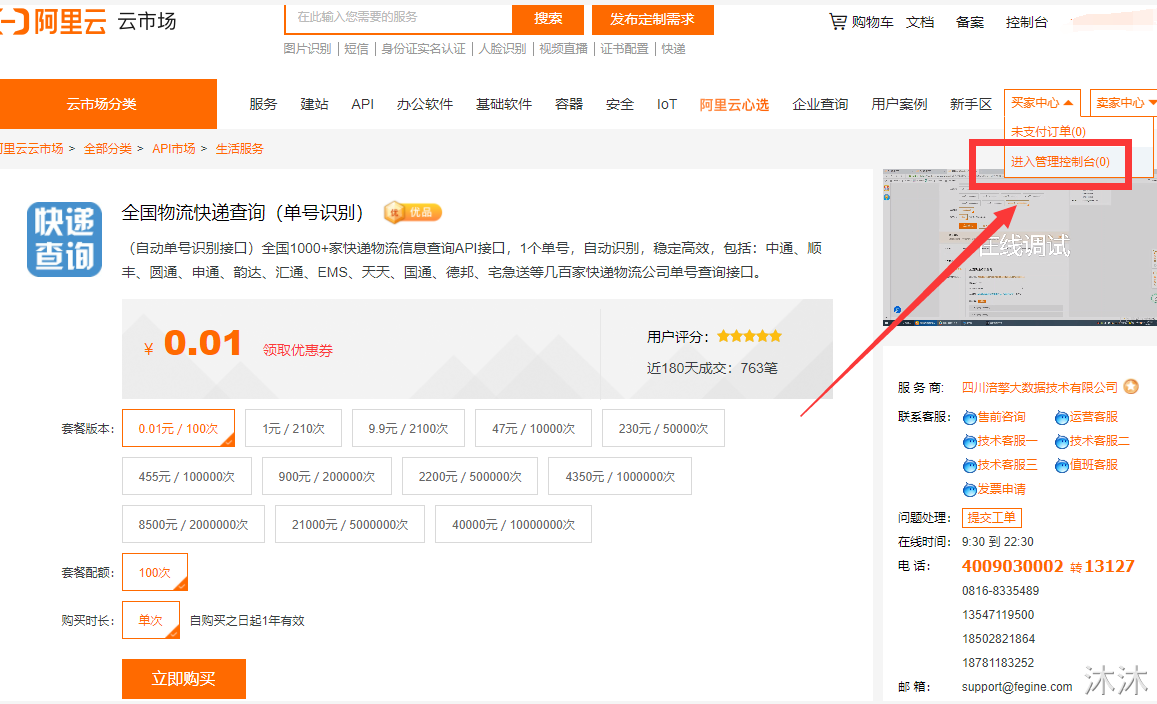The image size is (1157, 704).
Task: Select the 100次 quota option
Action: pos(155,572)
